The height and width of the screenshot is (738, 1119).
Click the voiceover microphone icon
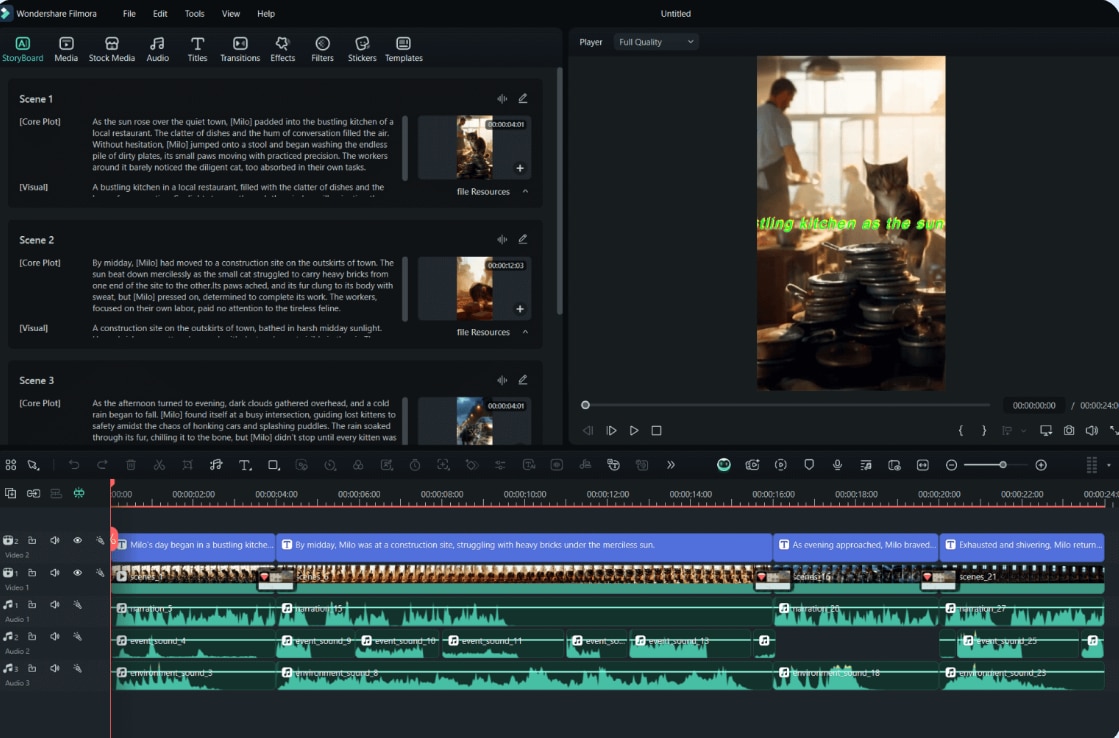(x=837, y=465)
